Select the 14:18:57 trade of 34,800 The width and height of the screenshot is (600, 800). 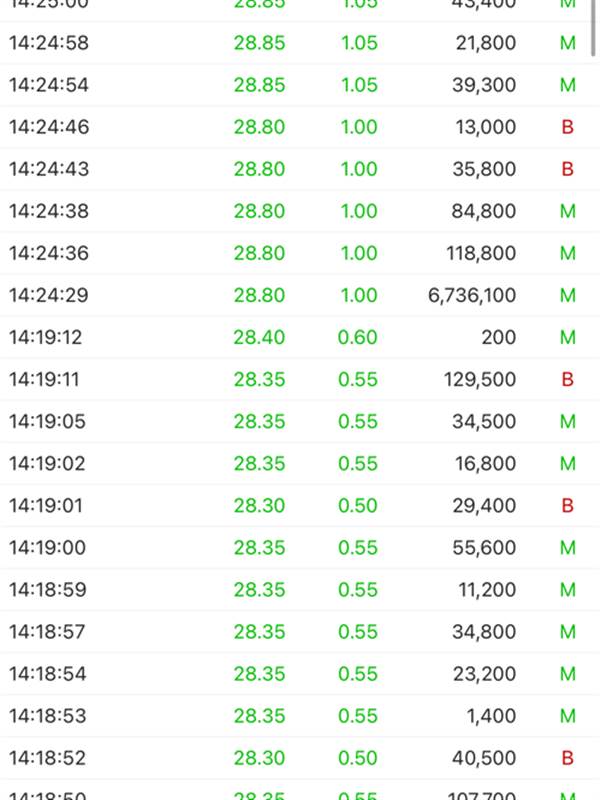point(300,632)
